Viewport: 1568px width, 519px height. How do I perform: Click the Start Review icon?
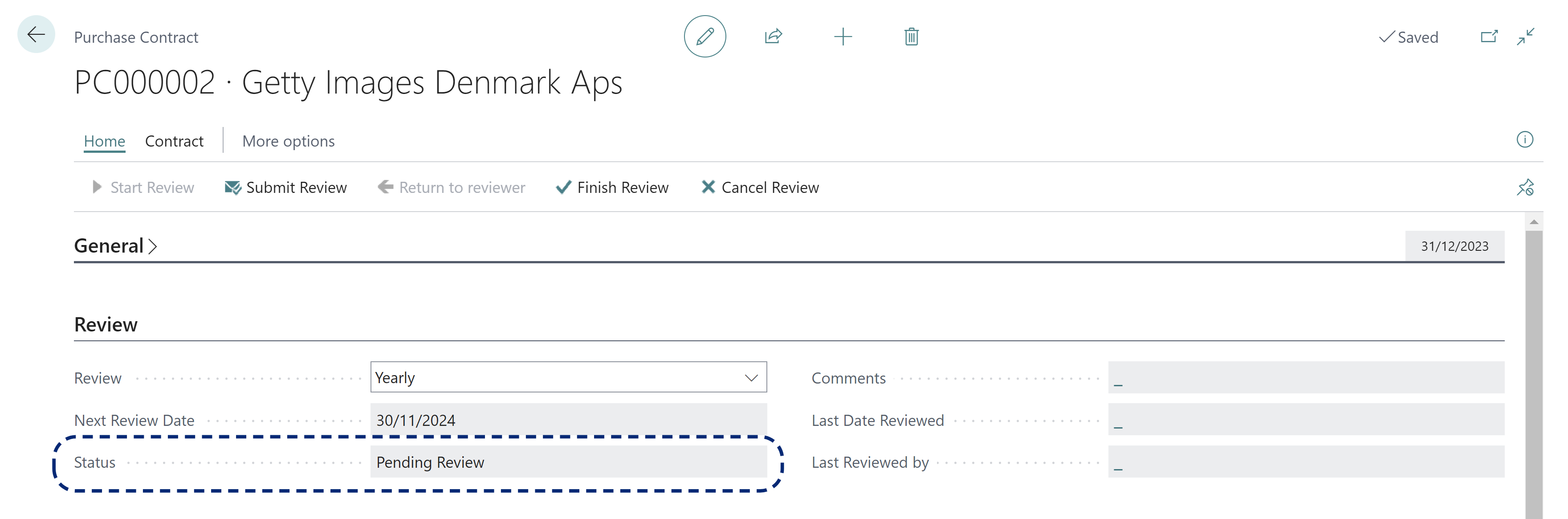[96, 187]
